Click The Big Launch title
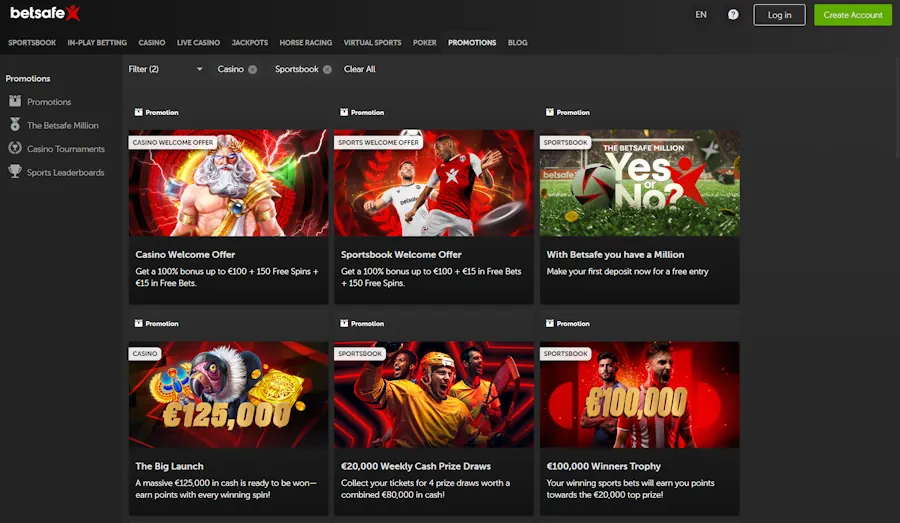Screen dimensions: 900x523 (169, 466)
